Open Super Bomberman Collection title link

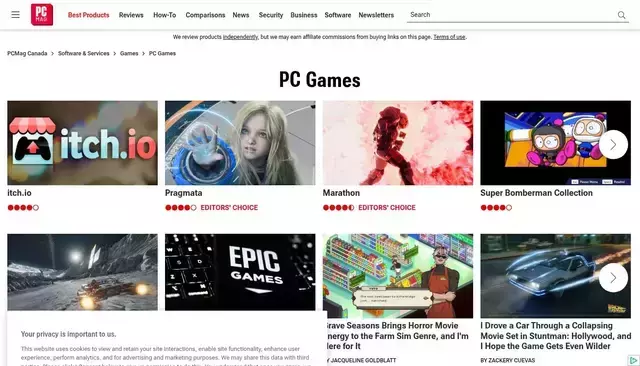[536, 193]
